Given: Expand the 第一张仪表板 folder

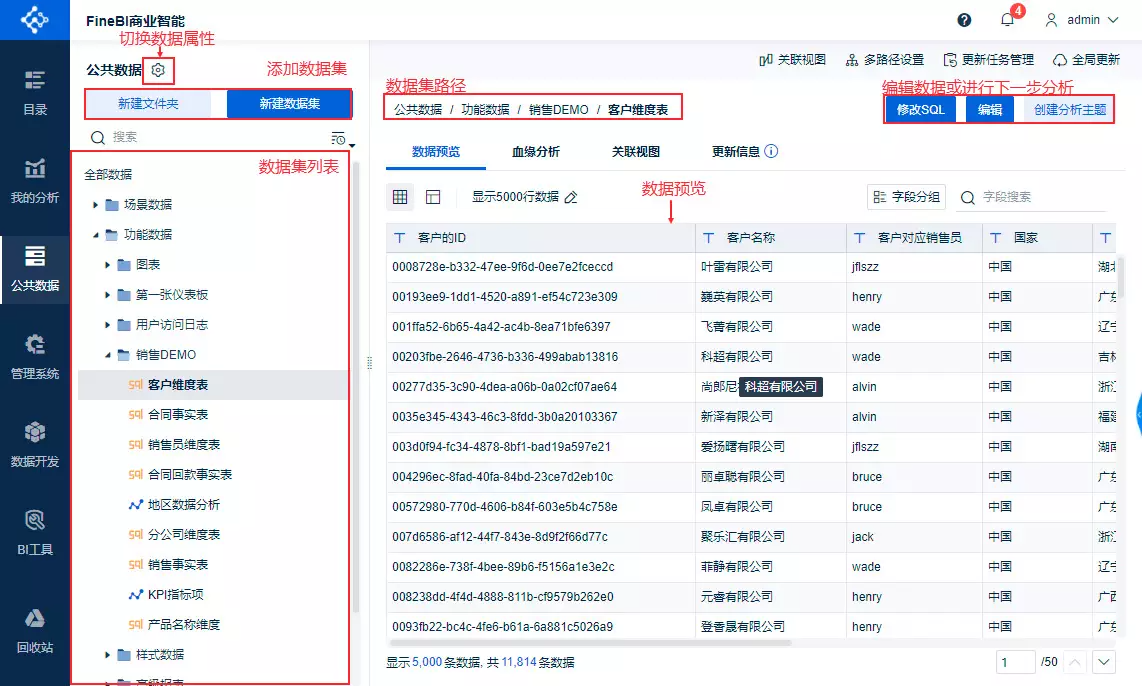Looking at the screenshot, I should pyautogui.click(x=108, y=295).
